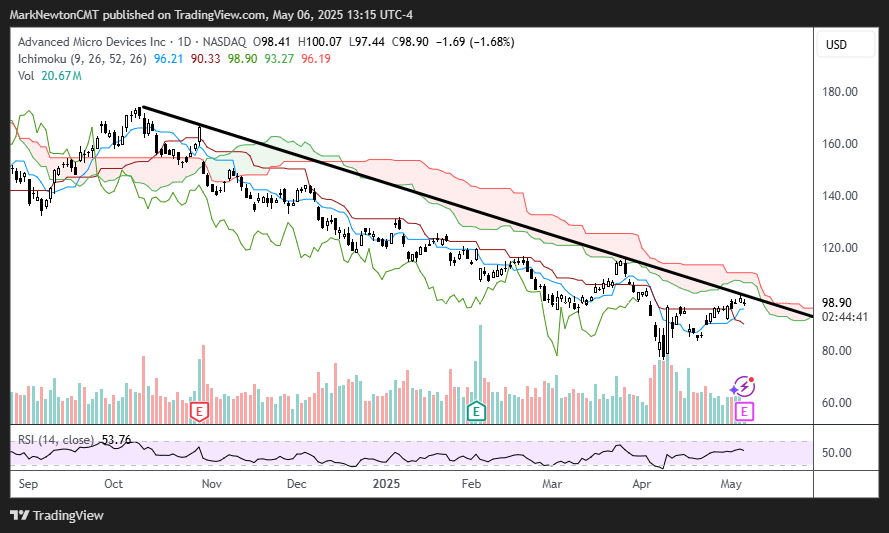This screenshot has height=533, width=889.
Task: Click the Ichimoku (9, 26, 52, 26) indicator legend
Action: (x=82, y=59)
